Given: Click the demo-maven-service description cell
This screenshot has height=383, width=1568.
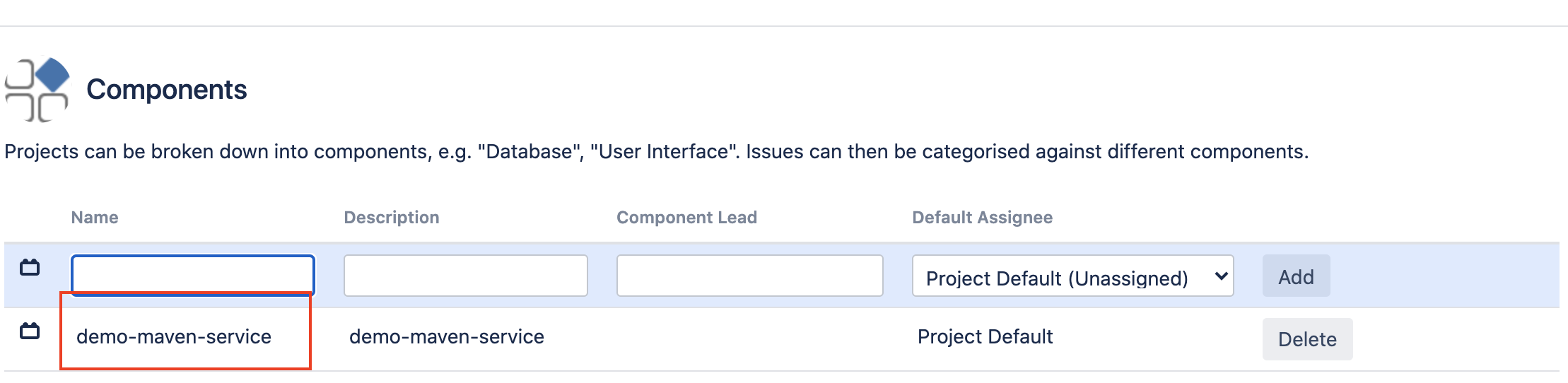Looking at the screenshot, I should tap(446, 337).
